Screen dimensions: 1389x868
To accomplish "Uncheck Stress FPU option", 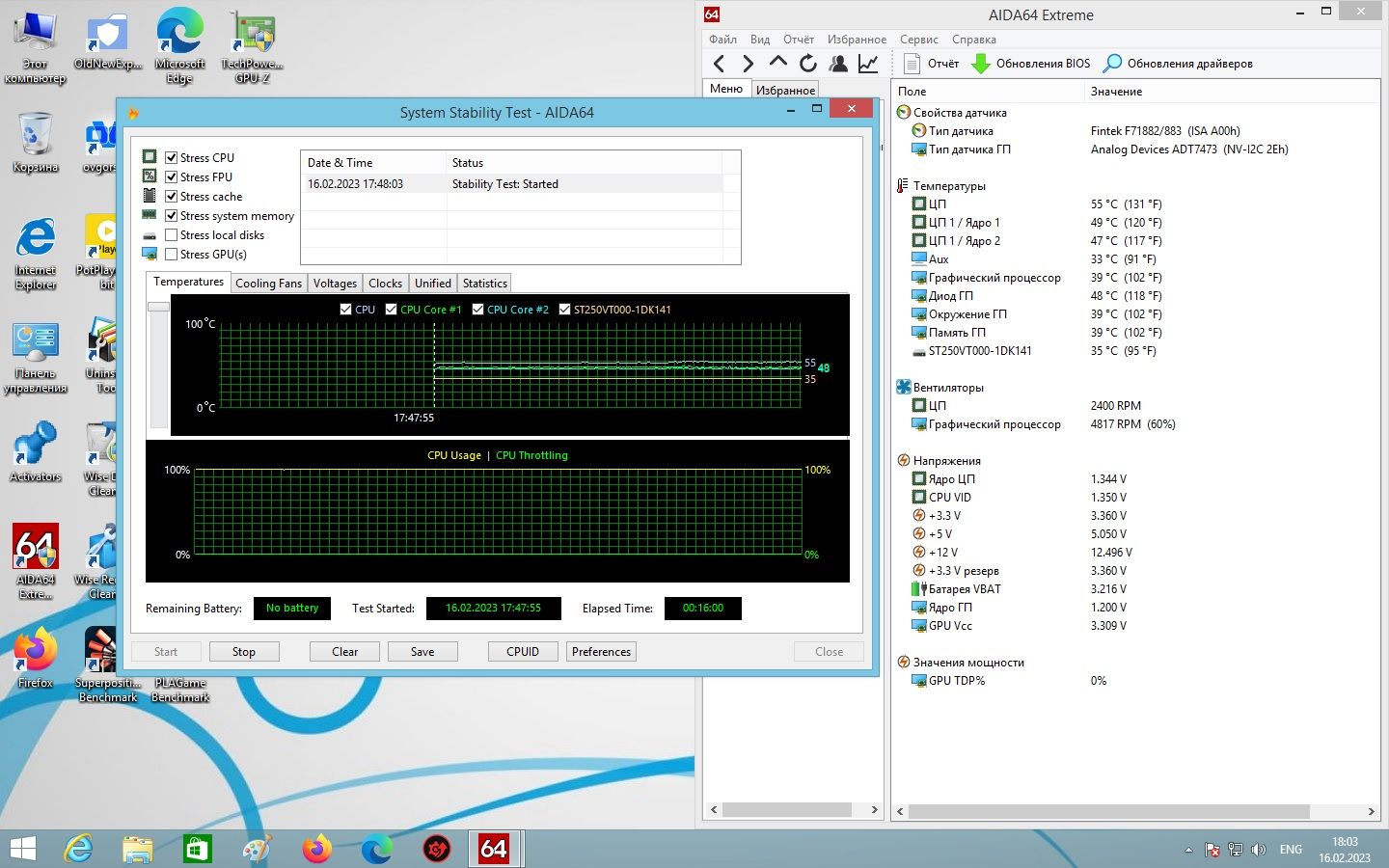I will coord(171,176).
